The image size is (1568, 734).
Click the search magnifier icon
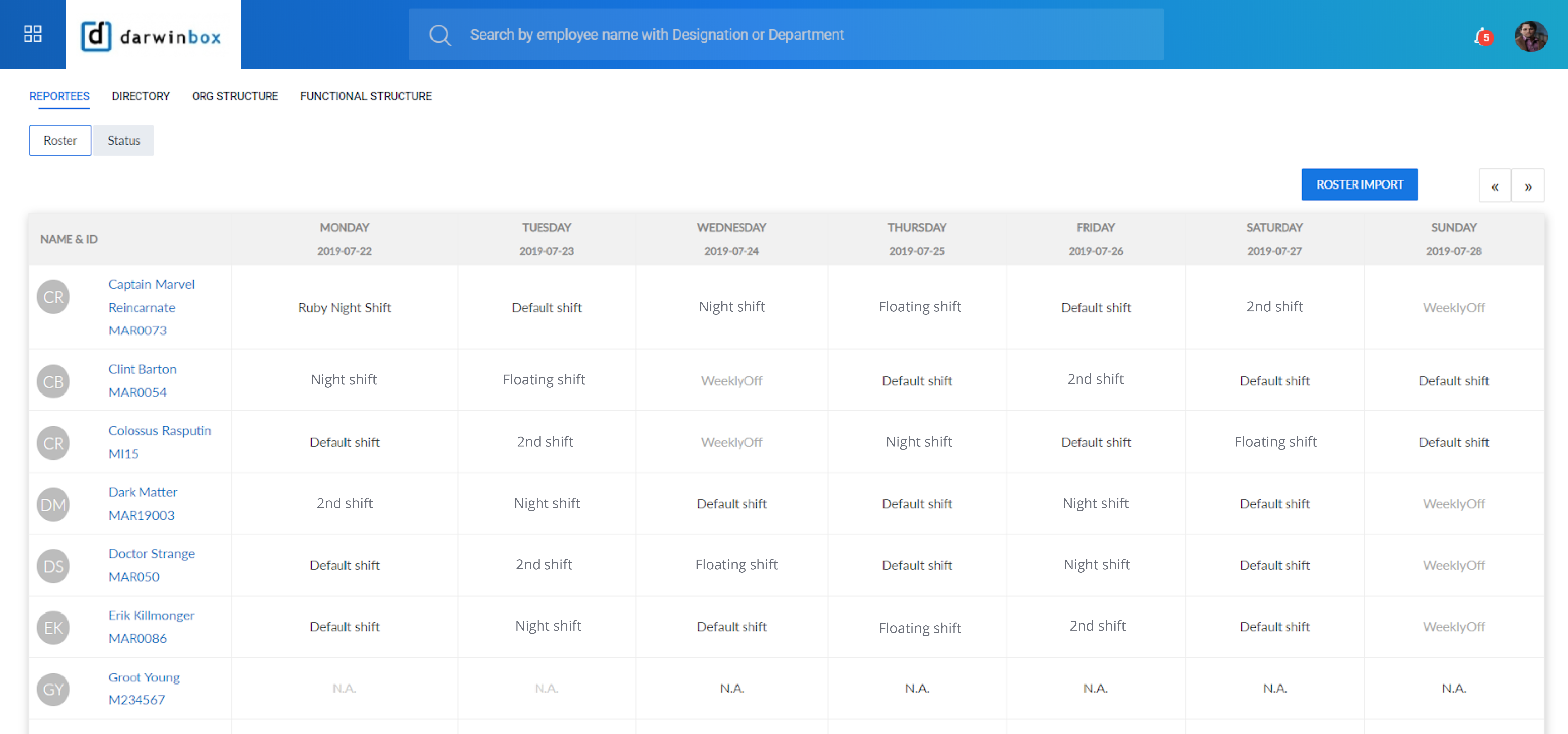[x=439, y=35]
